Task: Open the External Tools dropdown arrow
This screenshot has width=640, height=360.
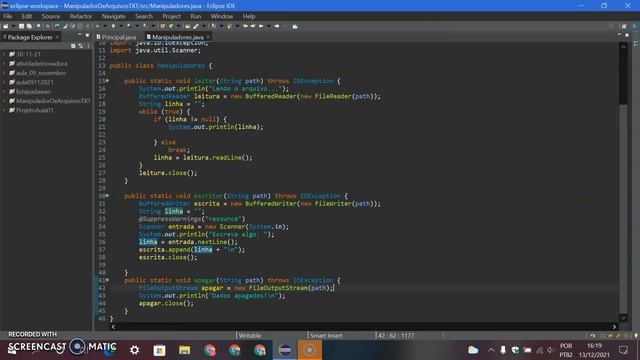Action: (x=153, y=26)
